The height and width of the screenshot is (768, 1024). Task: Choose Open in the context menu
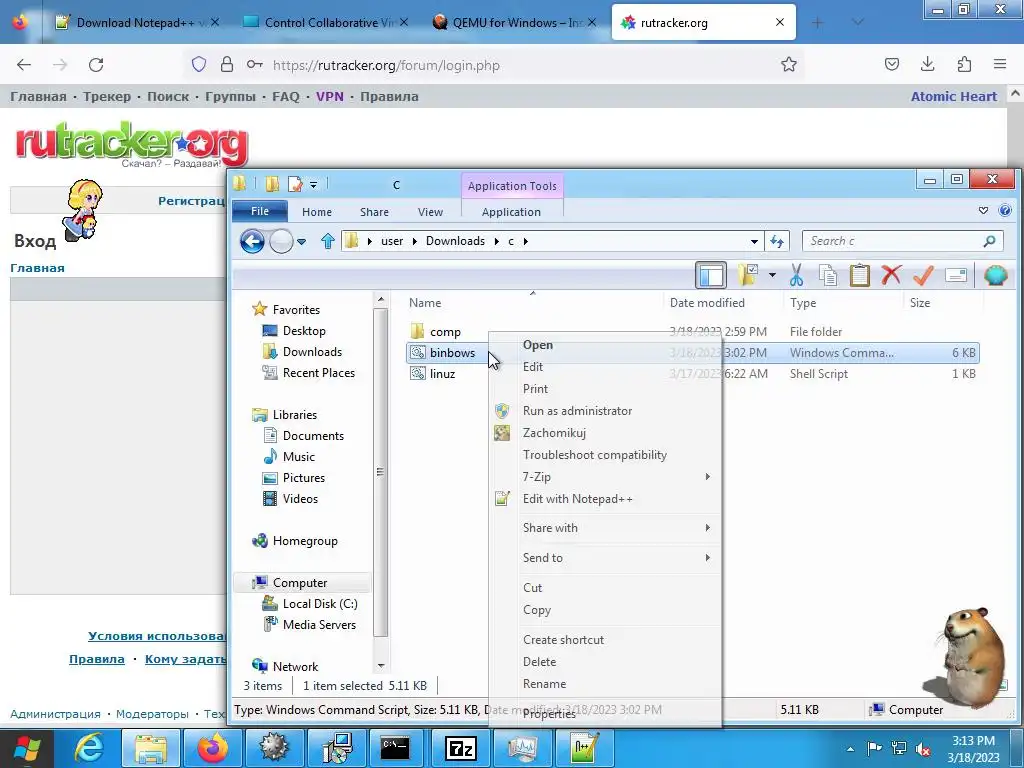[x=537, y=345]
